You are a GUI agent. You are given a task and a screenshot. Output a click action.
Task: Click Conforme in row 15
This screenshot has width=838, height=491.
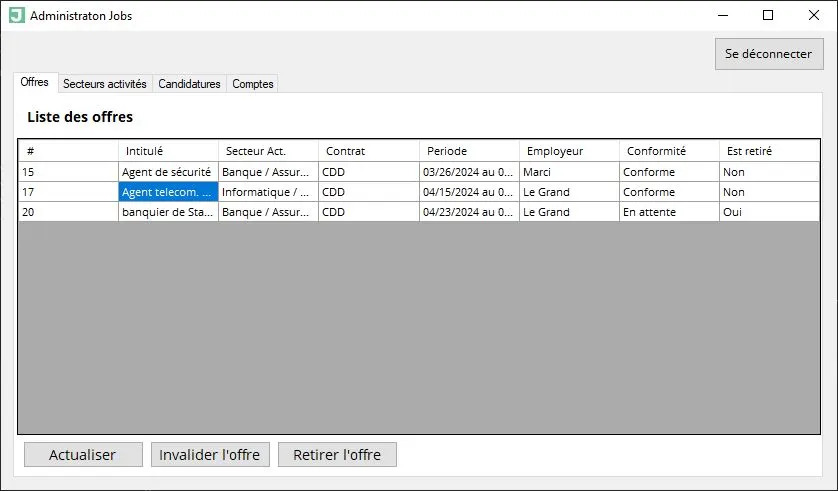click(669, 172)
